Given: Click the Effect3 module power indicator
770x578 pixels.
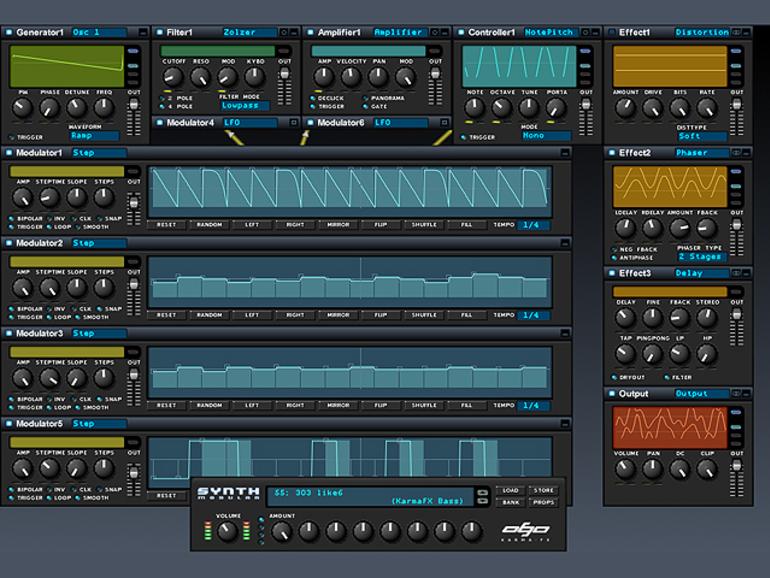Looking at the screenshot, I should click(x=612, y=273).
